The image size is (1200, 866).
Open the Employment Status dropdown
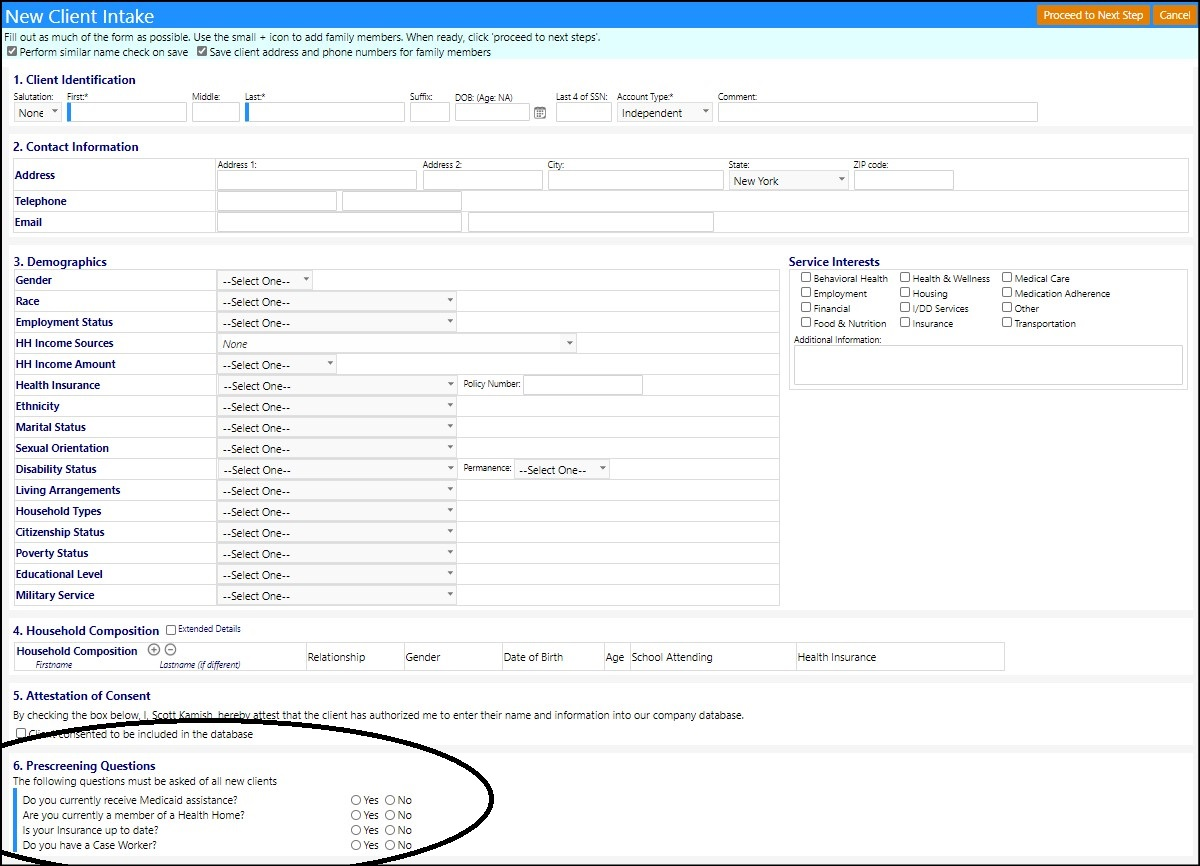click(x=337, y=323)
